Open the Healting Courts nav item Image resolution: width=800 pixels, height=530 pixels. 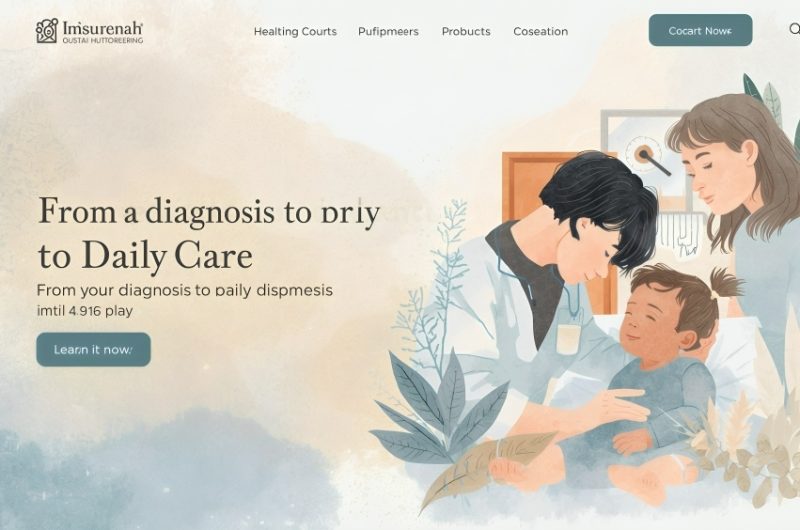click(295, 32)
